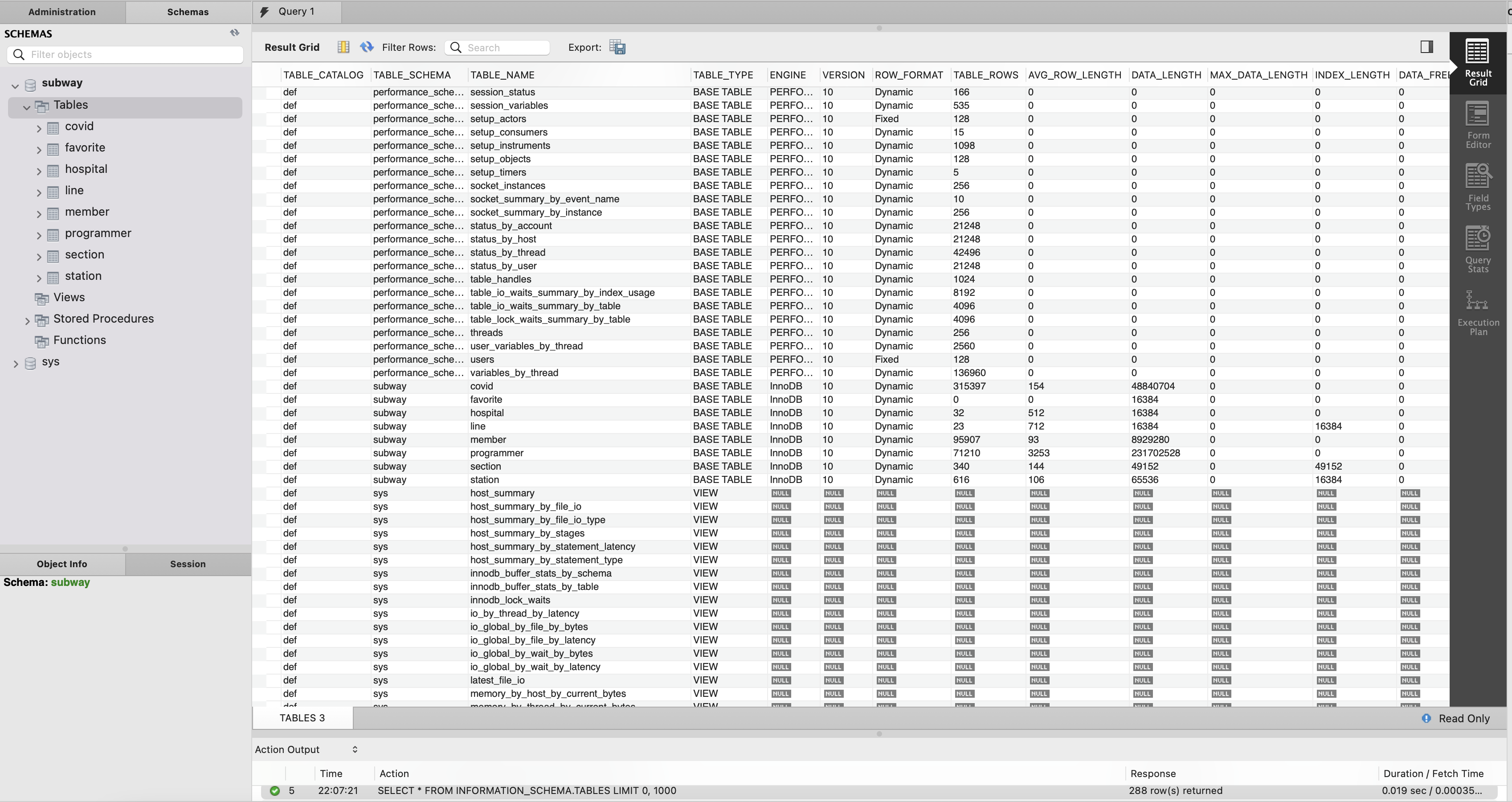Expand the sys schema
This screenshot has height=802, width=1512.
[x=15, y=364]
